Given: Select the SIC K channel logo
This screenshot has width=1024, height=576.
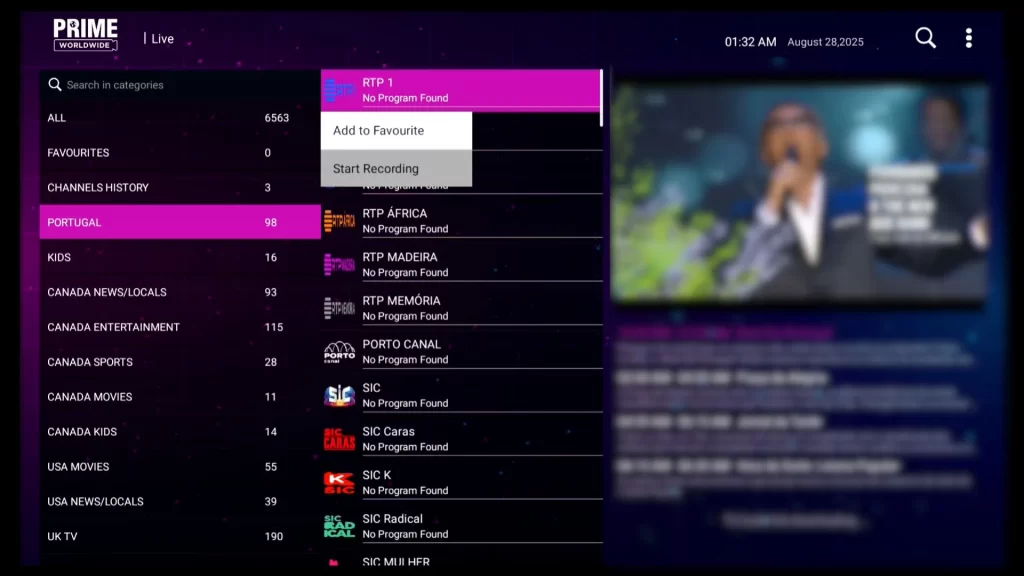Looking at the screenshot, I should [339, 481].
